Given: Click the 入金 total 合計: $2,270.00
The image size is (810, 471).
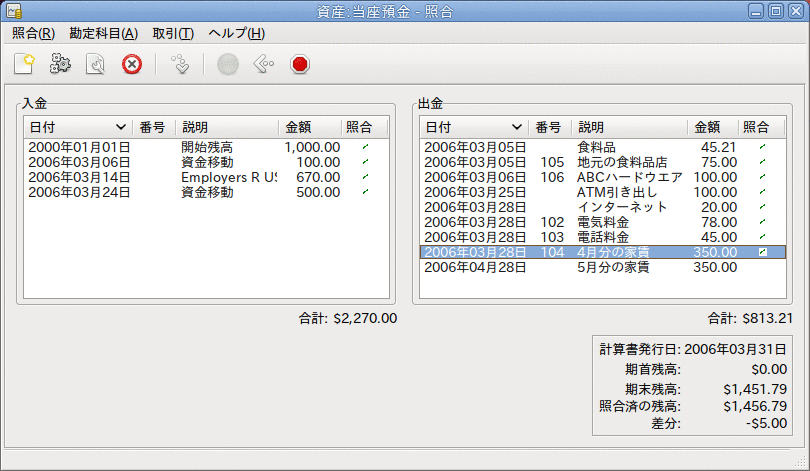Looking at the screenshot, I should (x=348, y=318).
